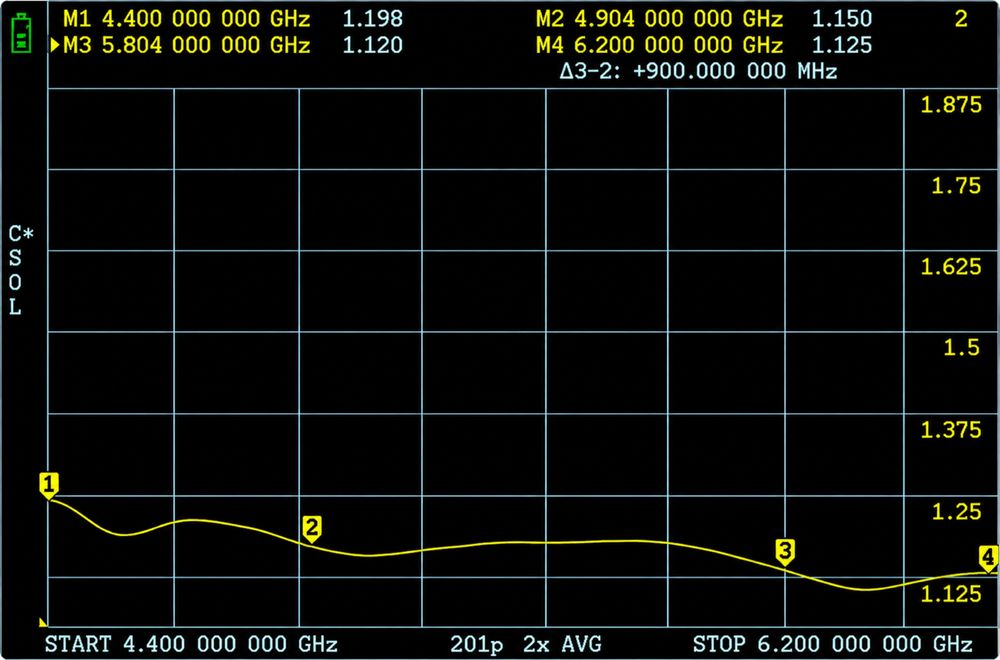Screen dimensions: 1000x660
Task: Click the M2 4.904 000 000 GHz readout
Action: coord(659,19)
